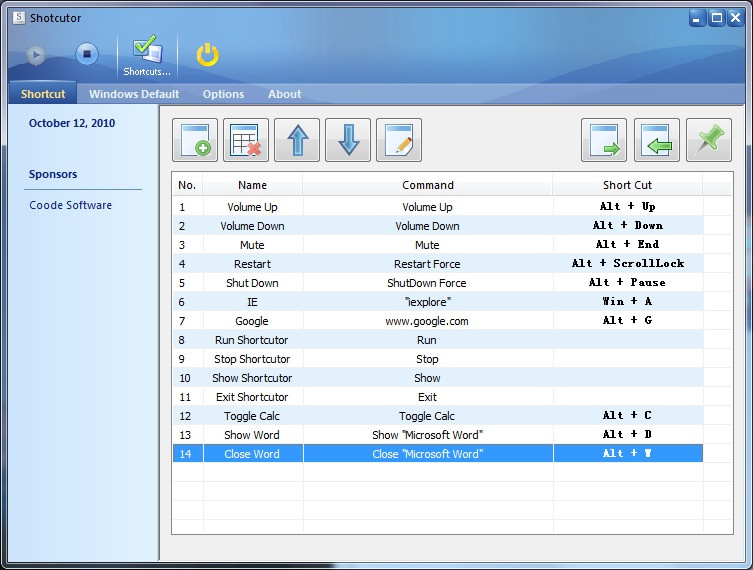Click row number 1 cell
The height and width of the screenshot is (570, 753).
(x=188, y=207)
